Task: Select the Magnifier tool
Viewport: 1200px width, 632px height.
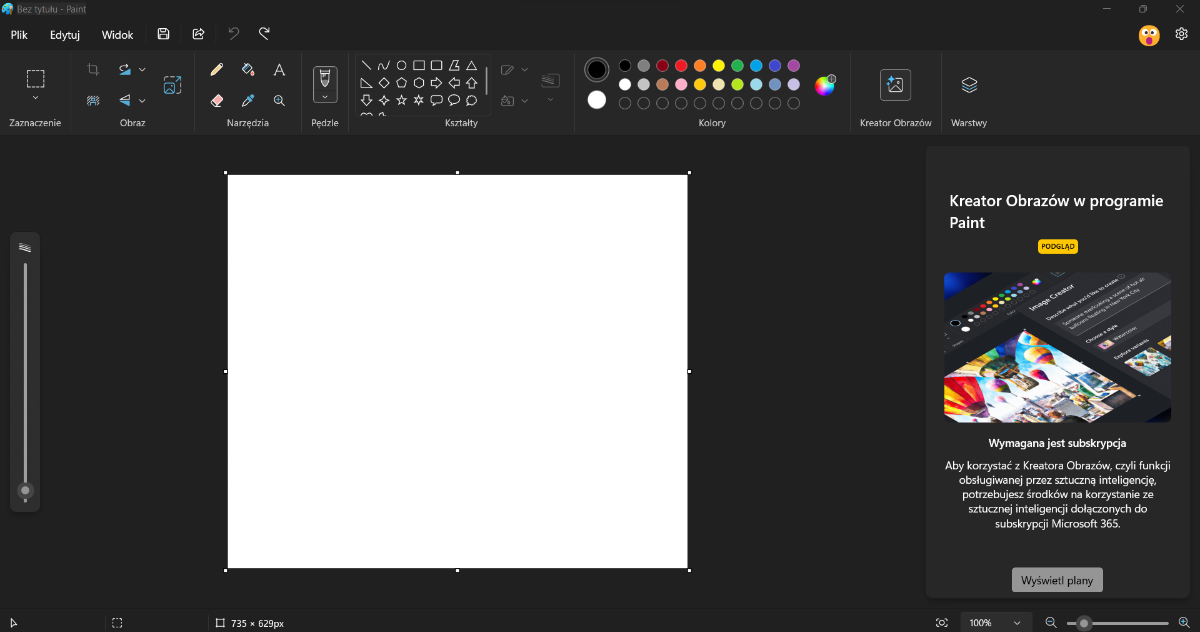Action: (x=279, y=100)
